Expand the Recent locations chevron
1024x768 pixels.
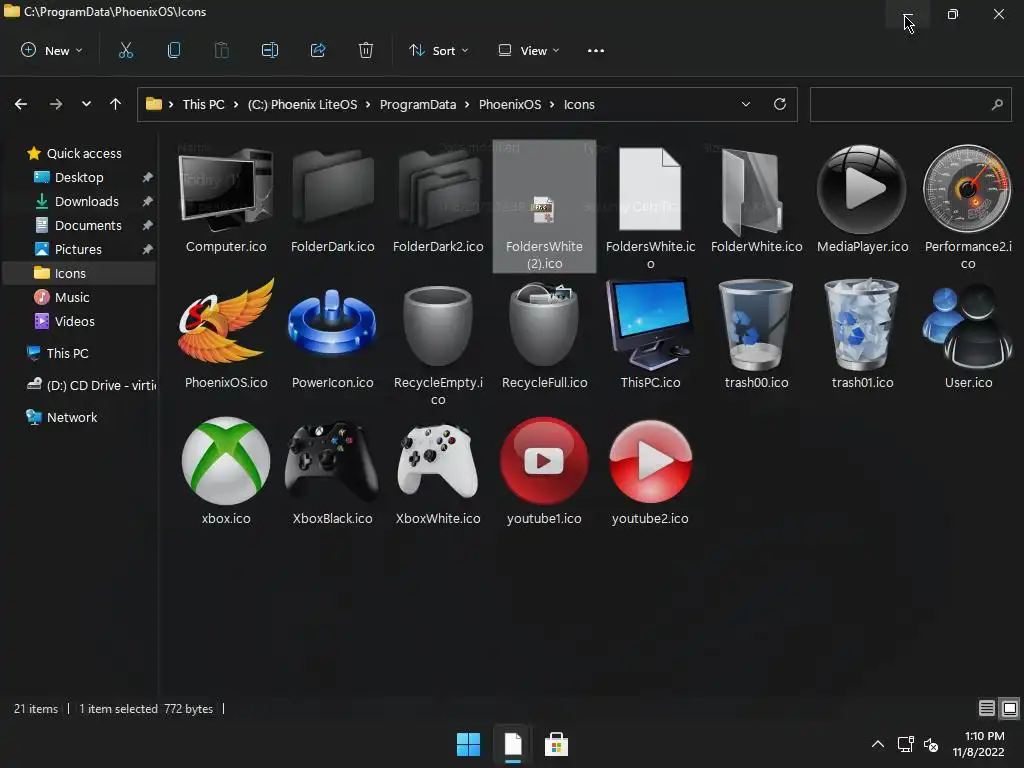point(86,104)
